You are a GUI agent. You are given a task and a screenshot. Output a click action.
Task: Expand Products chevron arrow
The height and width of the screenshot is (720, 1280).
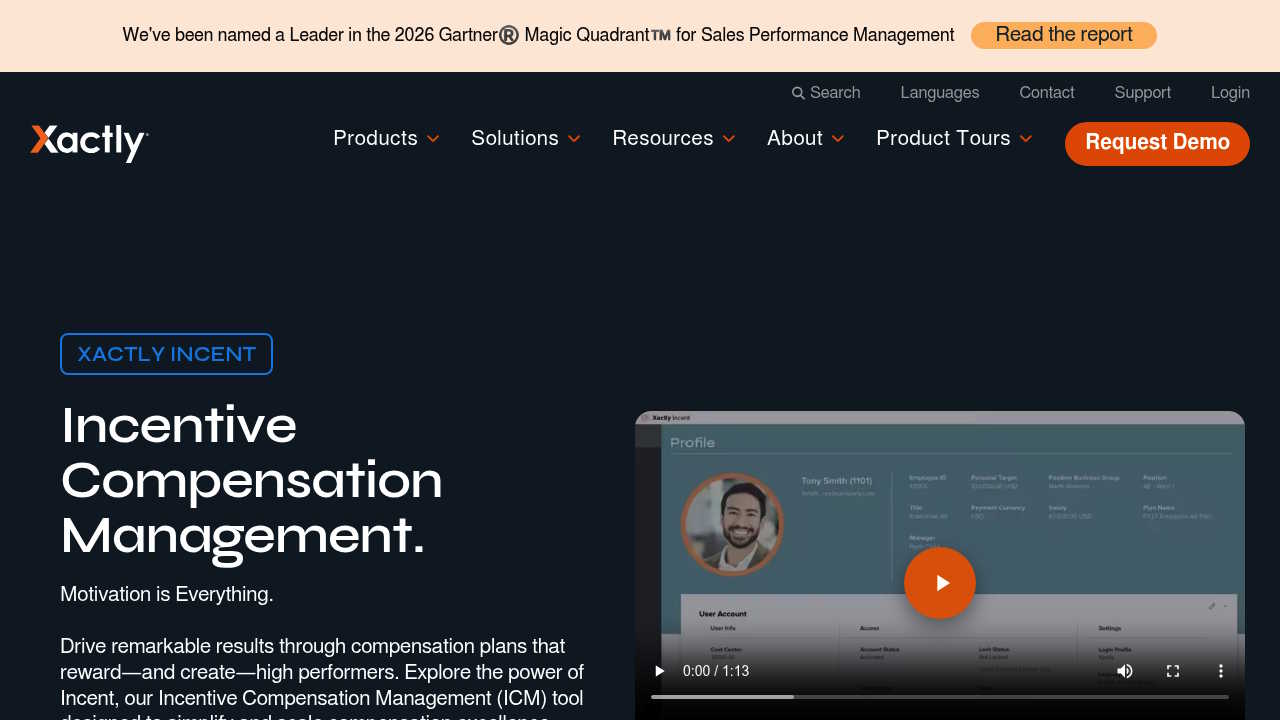(x=433, y=139)
